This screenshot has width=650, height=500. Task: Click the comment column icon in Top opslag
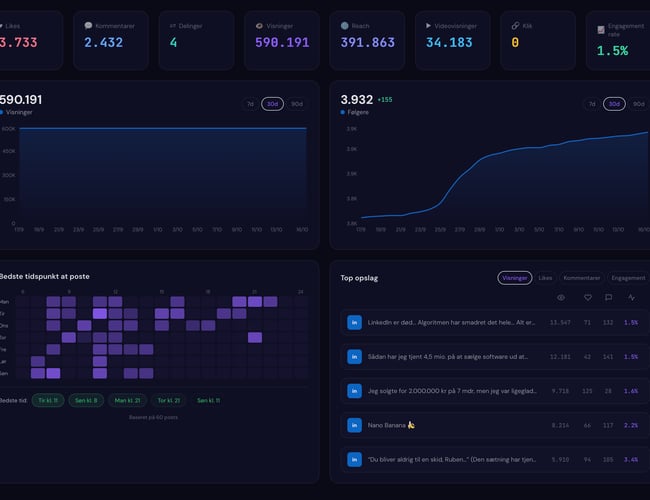609,298
